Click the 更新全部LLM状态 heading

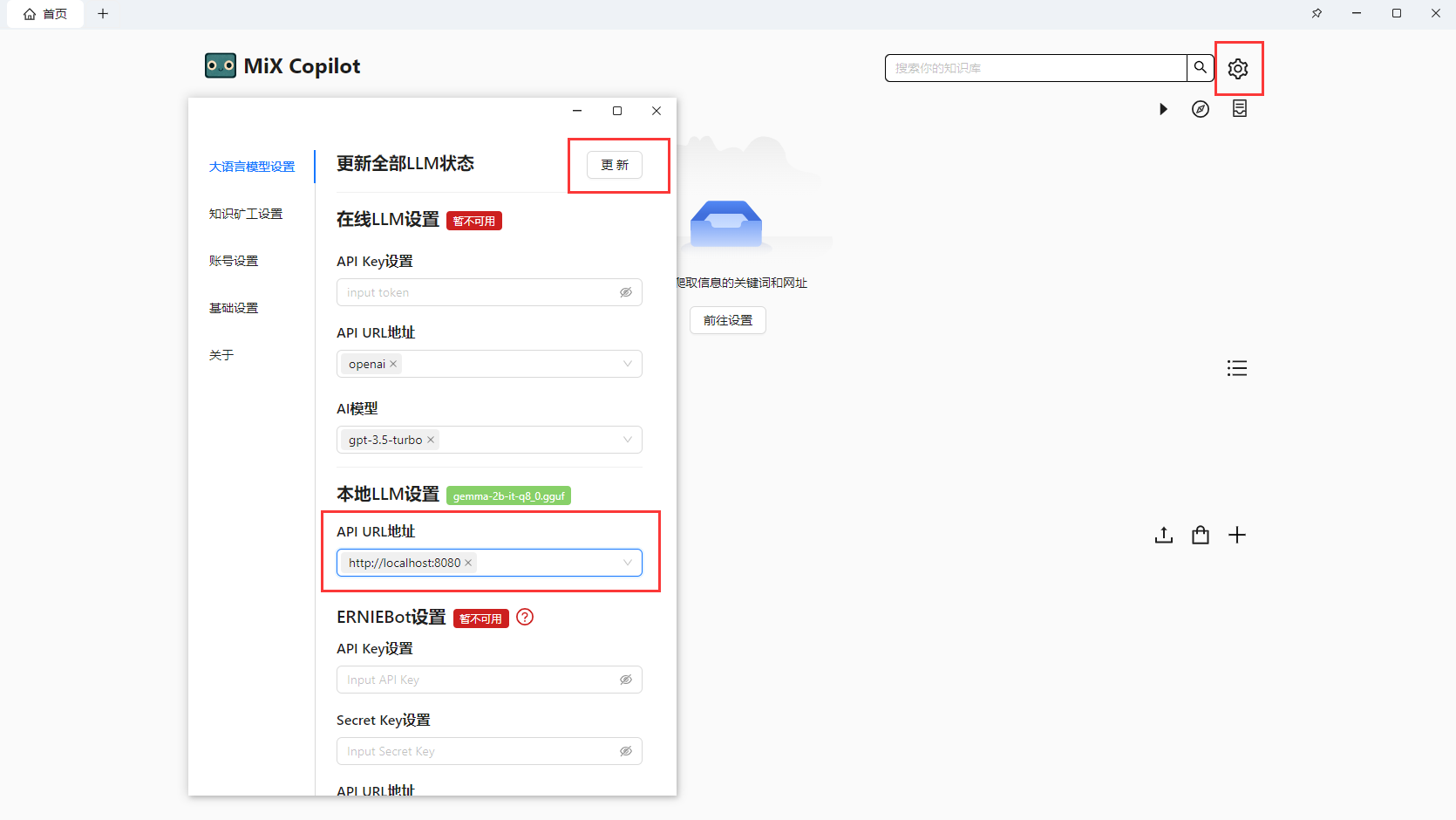405,163
